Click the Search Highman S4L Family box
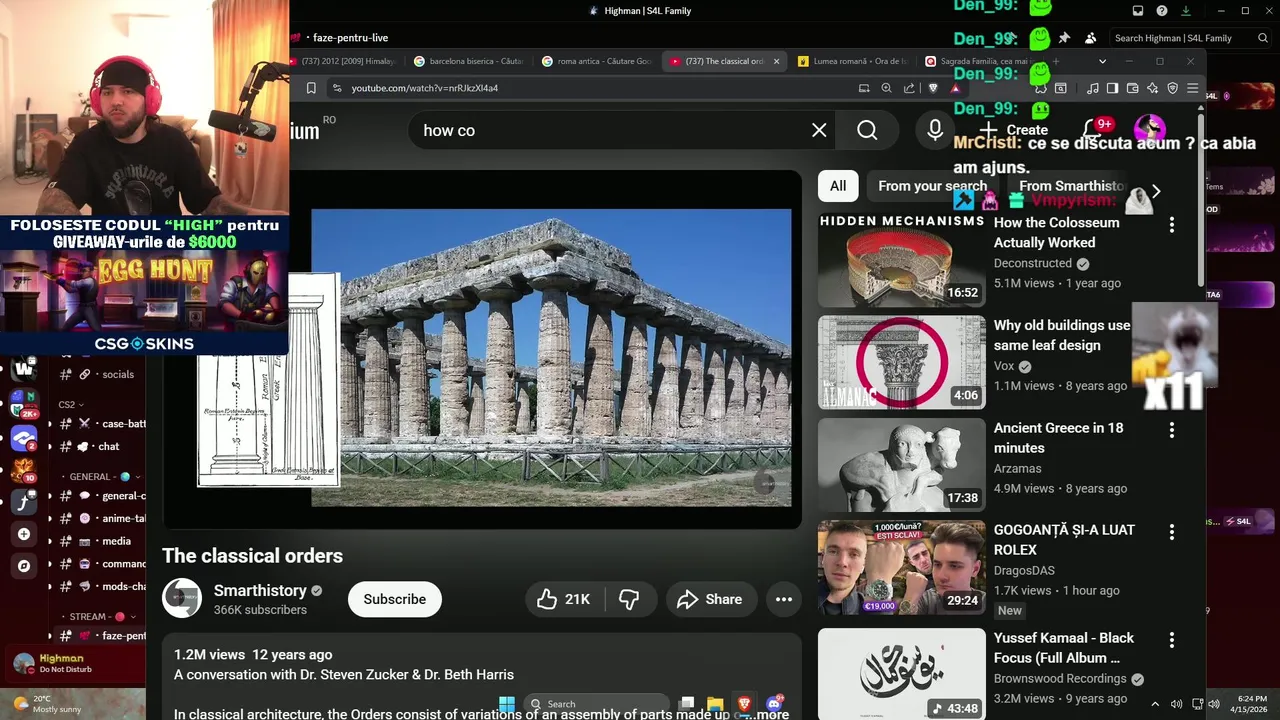Viewport: 1280px width, 720px height. pos(1192,38)
